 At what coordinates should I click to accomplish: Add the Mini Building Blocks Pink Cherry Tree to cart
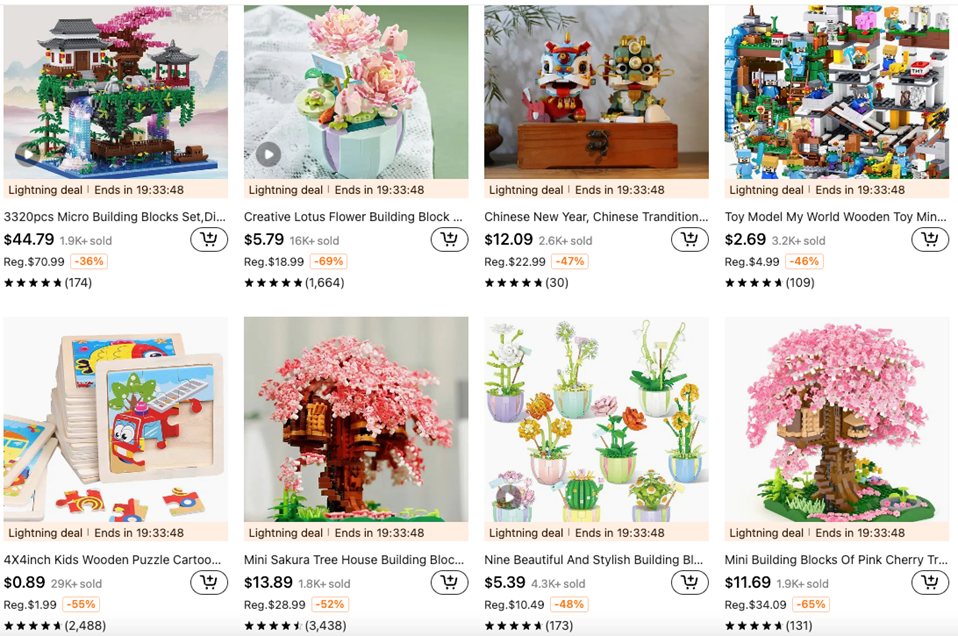(x=930, y=582)
